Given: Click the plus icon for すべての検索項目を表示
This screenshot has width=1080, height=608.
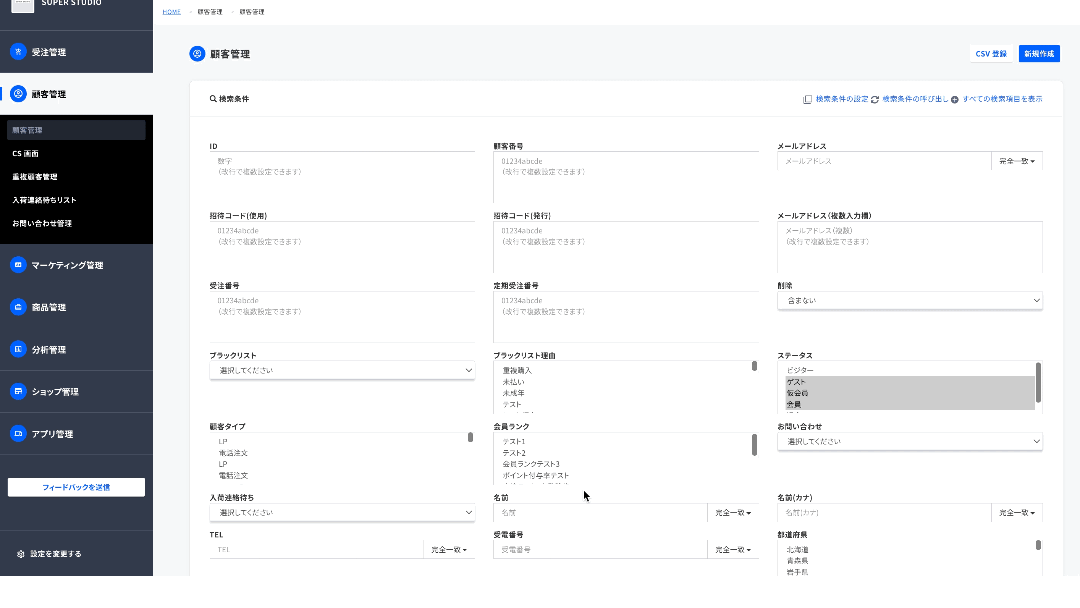Looking at the screenshot, I should [x=955, y=99].
